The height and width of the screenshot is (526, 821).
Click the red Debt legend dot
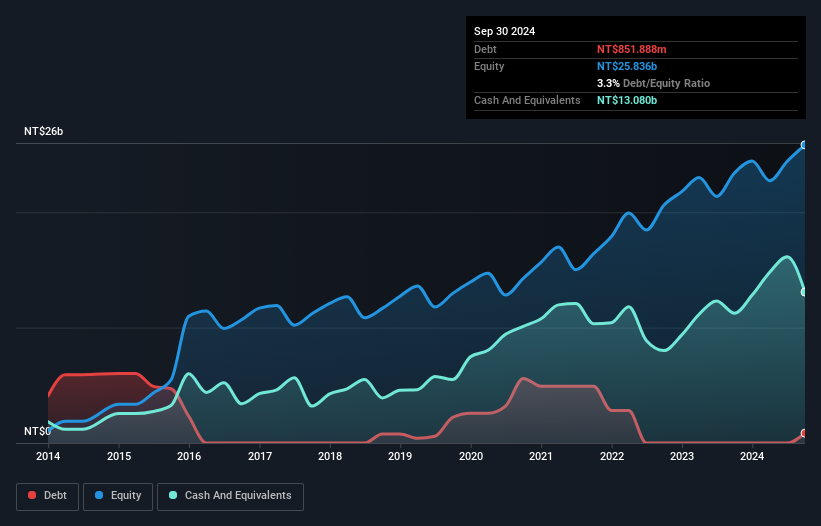click(x=32, y=495)
